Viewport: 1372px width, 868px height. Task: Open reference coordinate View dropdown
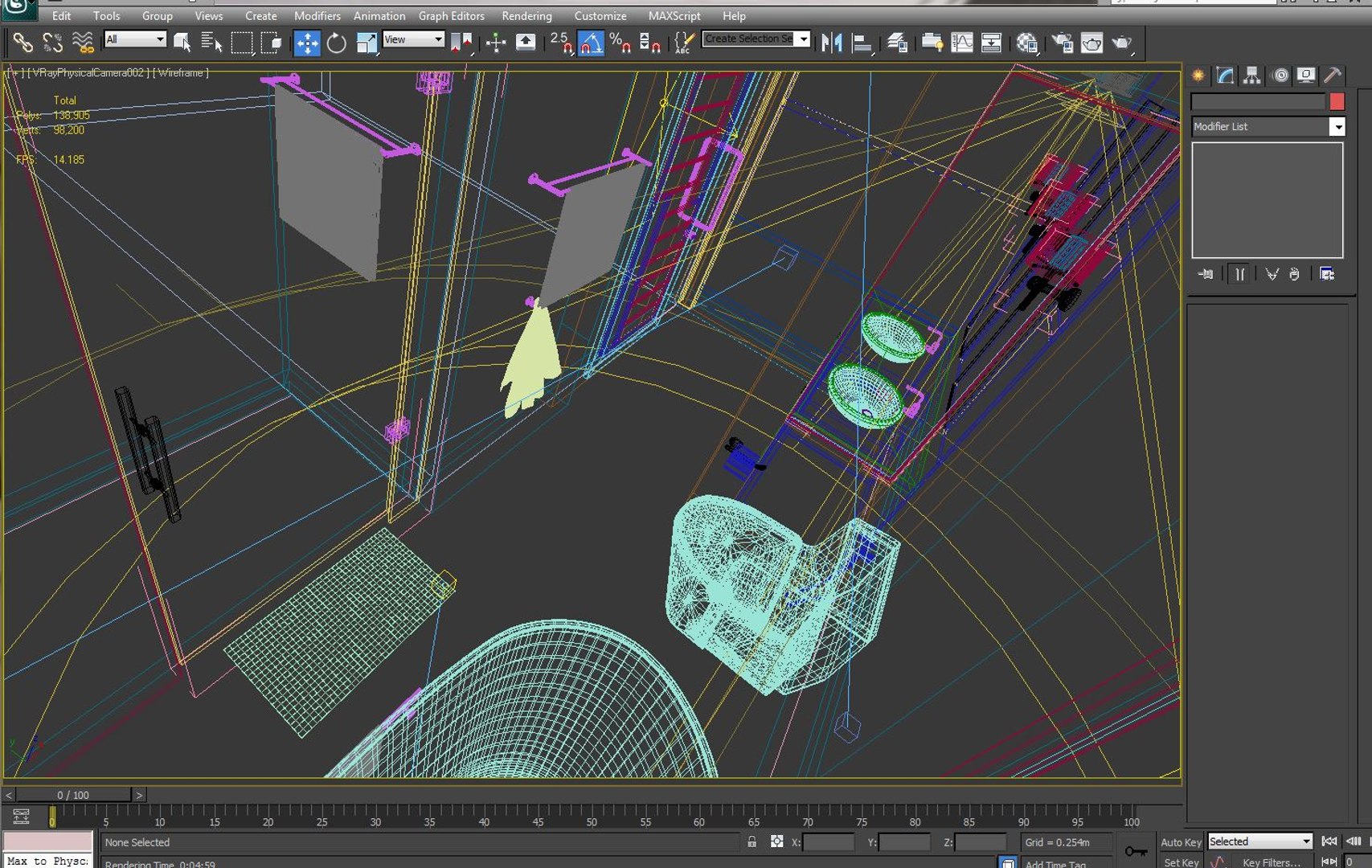pyautogui.click(x=414, y=39)
